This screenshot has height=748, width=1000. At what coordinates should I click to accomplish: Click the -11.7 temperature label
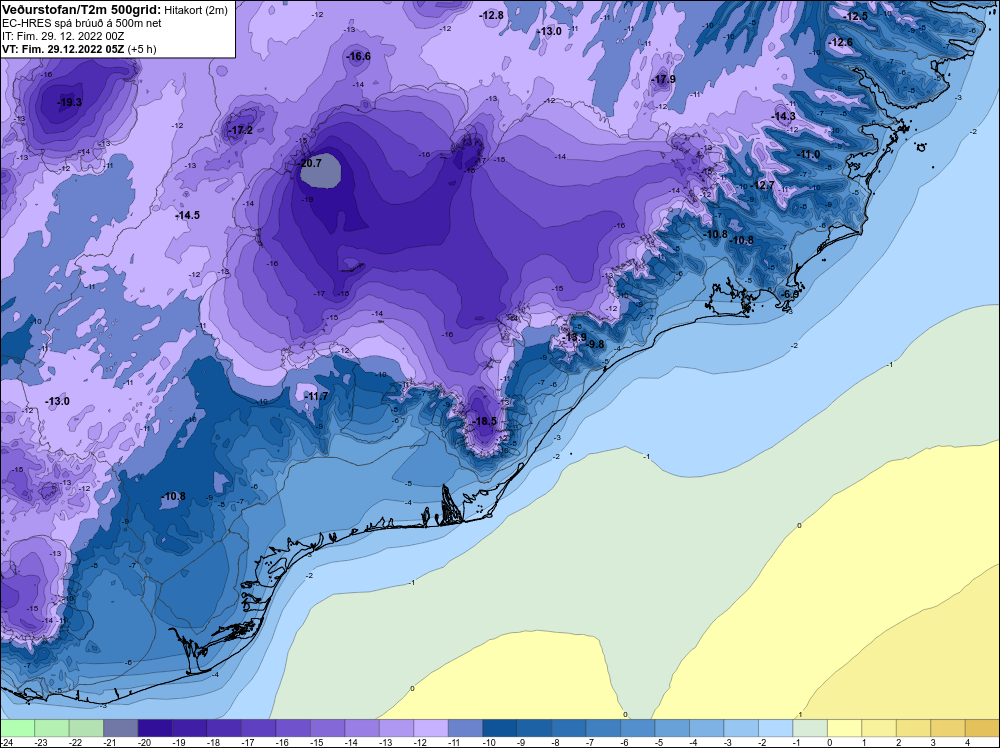click(x=316, y=396)
